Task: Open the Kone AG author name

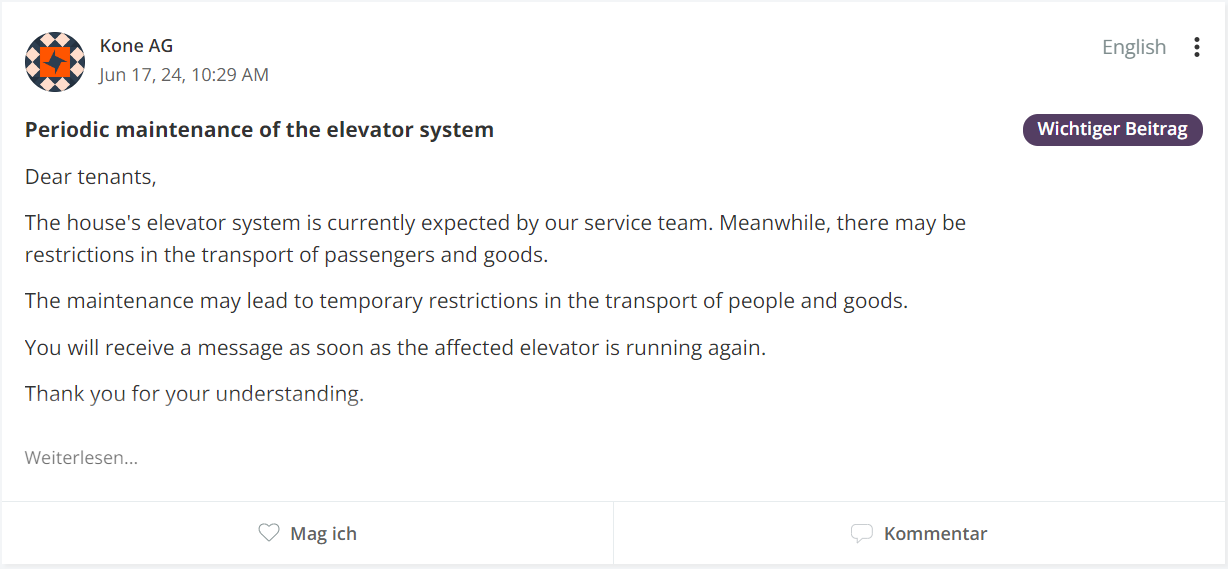Action: tap(137, 46)
